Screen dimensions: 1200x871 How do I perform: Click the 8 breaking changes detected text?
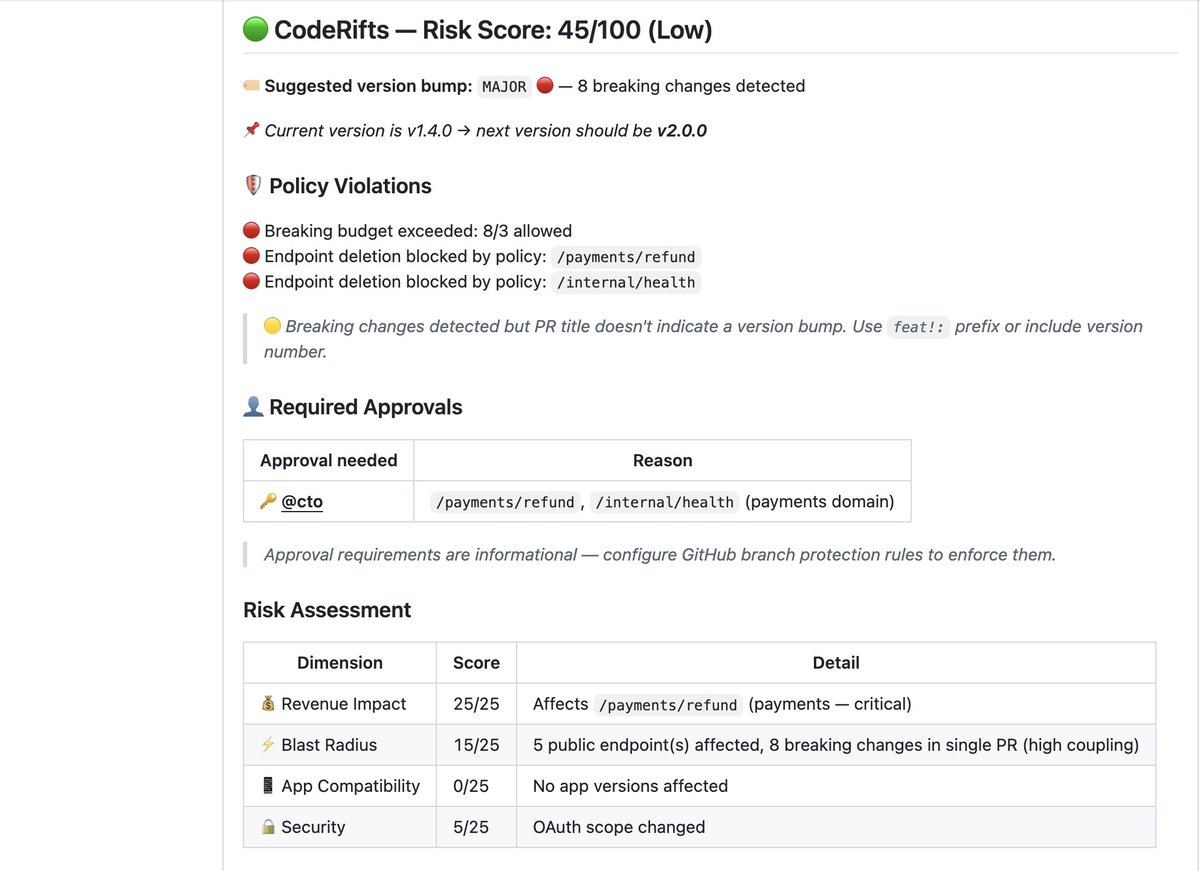click(x=691, y=86)
